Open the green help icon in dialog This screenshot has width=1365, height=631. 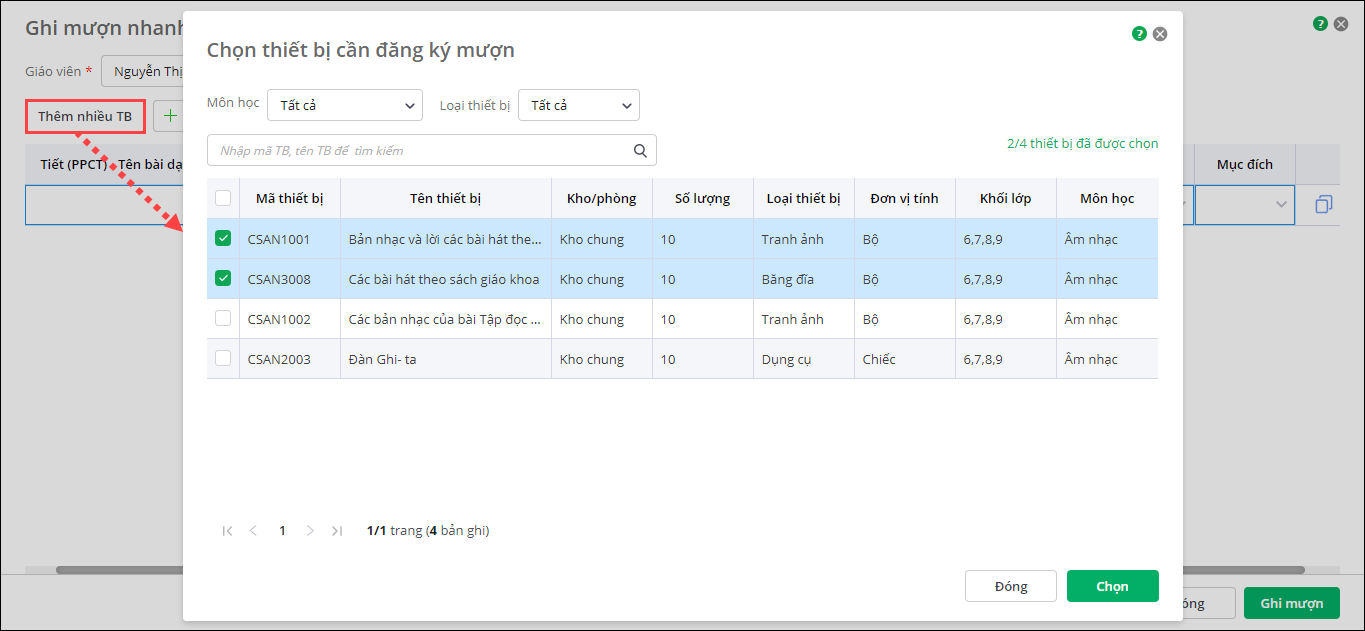tap(1139, 34)
